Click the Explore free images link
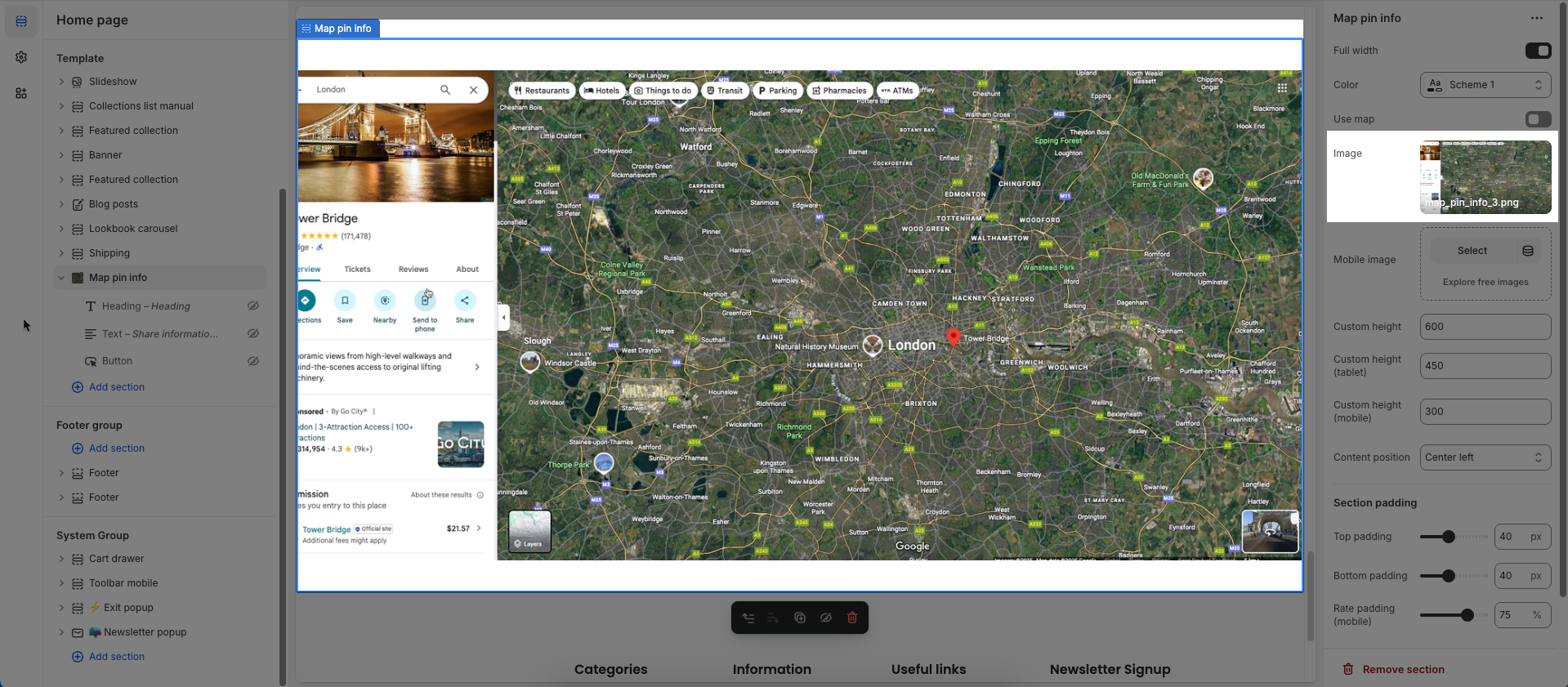This screenshot has height=687, width=1568. pyautogui.click(x=1485, y=283)
